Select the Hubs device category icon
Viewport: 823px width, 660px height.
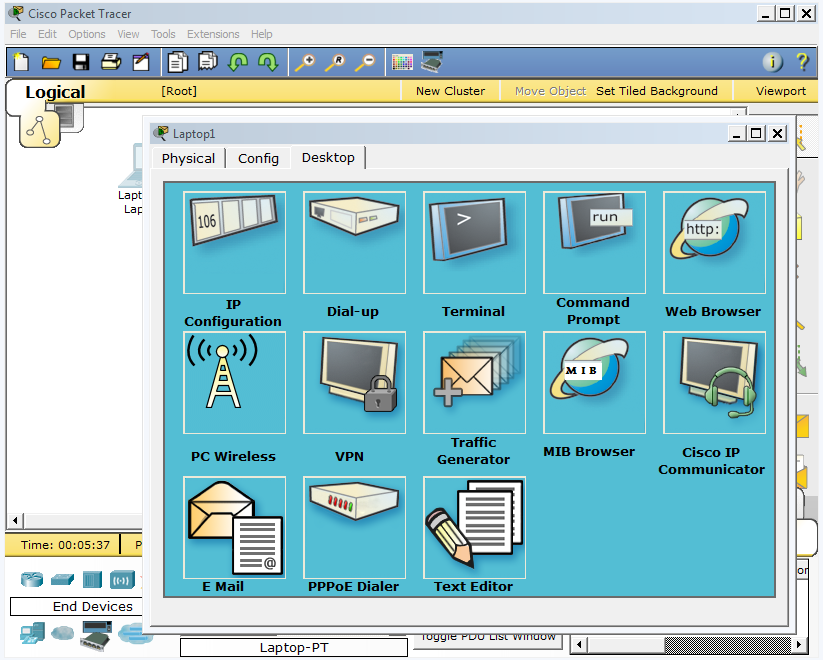point(92,580)
